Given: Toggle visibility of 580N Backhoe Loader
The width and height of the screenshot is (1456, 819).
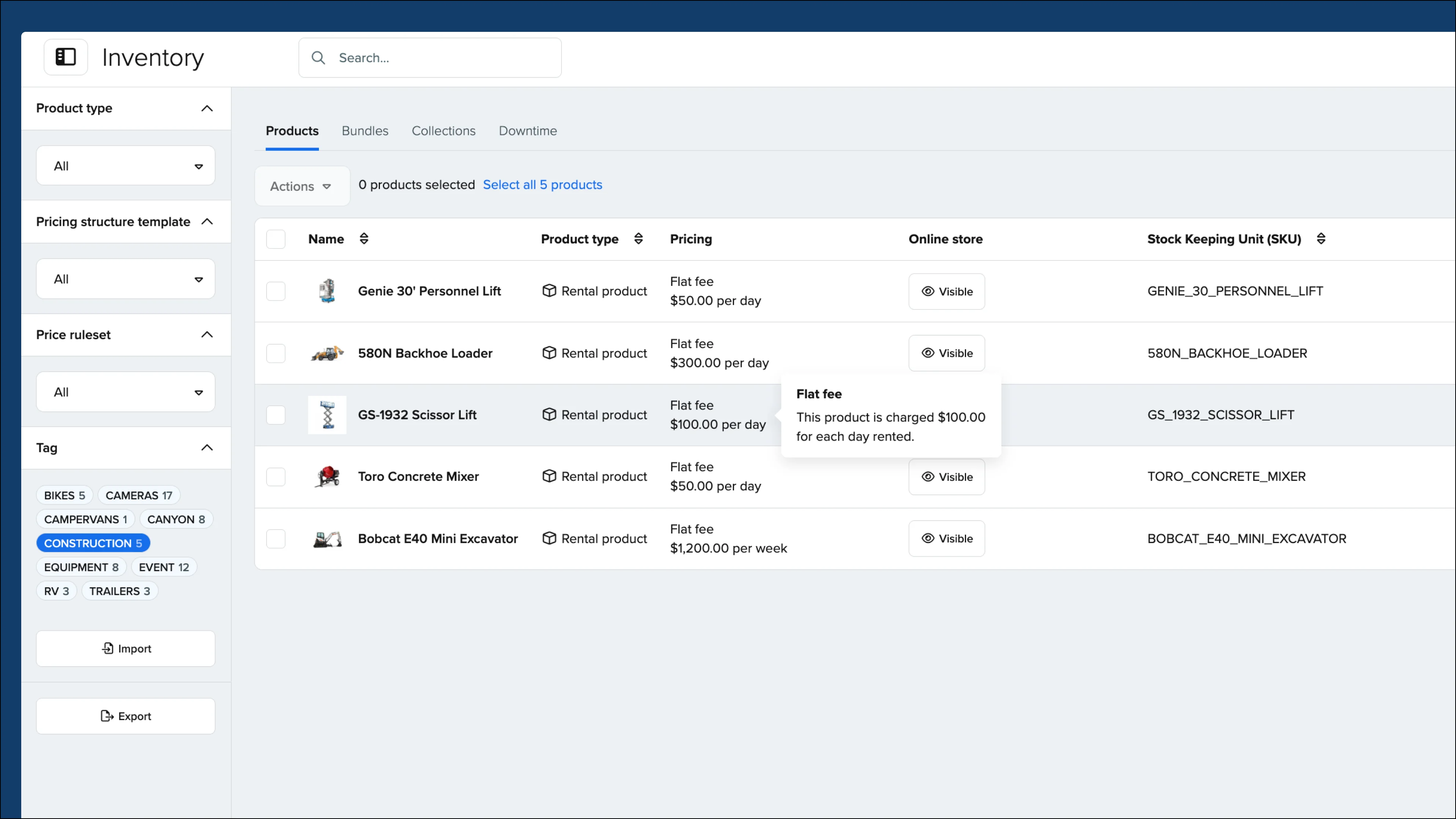Looking at the screenshot, I should click(x=946, y=353).
